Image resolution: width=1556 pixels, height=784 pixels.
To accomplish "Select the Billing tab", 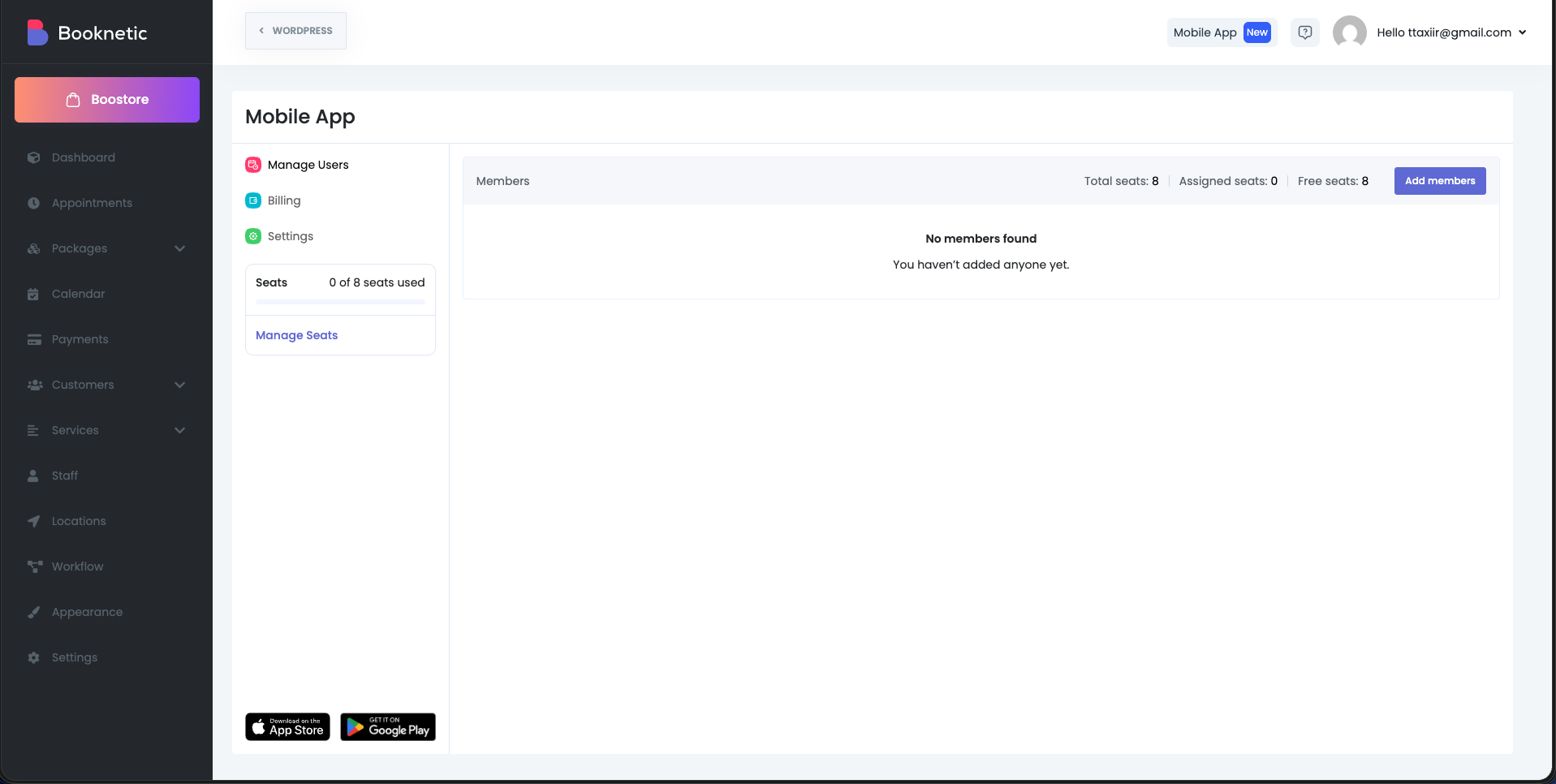I will pyautogui.click(x=283, y=200).
